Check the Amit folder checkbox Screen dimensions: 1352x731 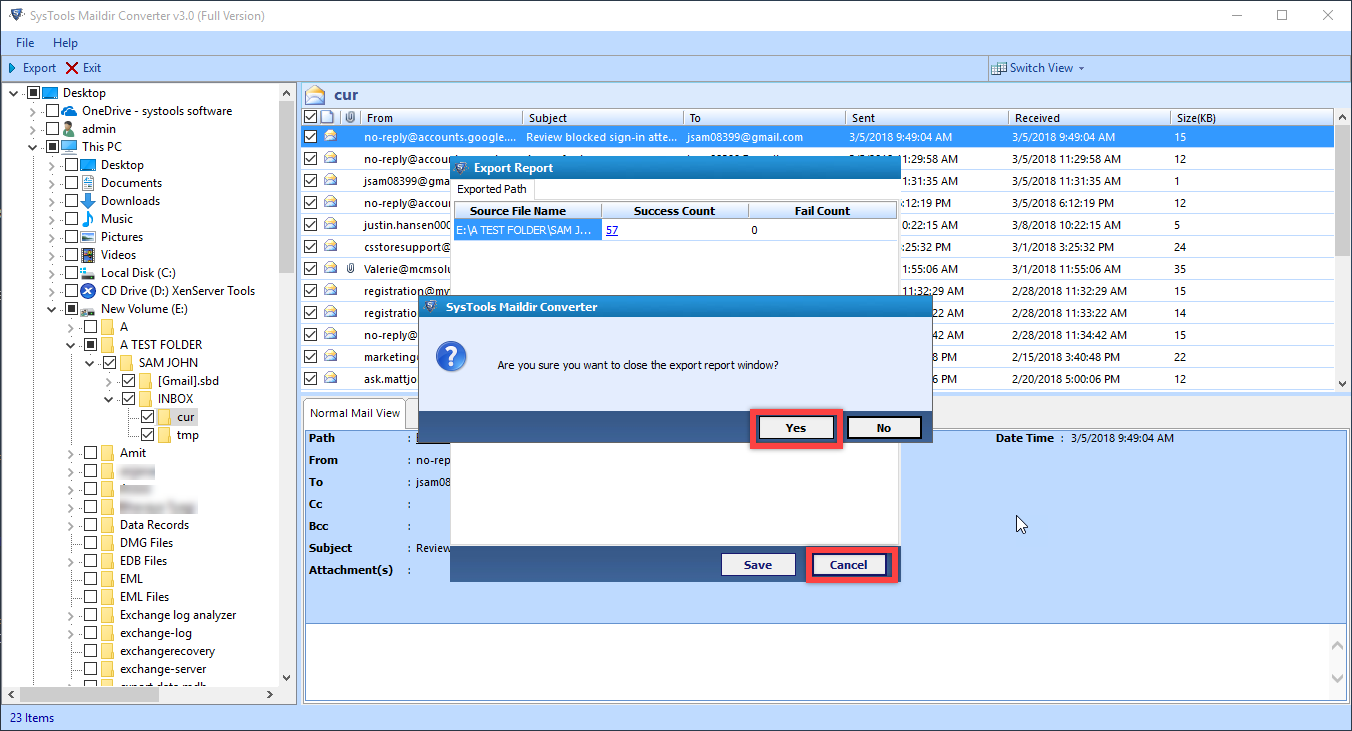tap(91, 453)
